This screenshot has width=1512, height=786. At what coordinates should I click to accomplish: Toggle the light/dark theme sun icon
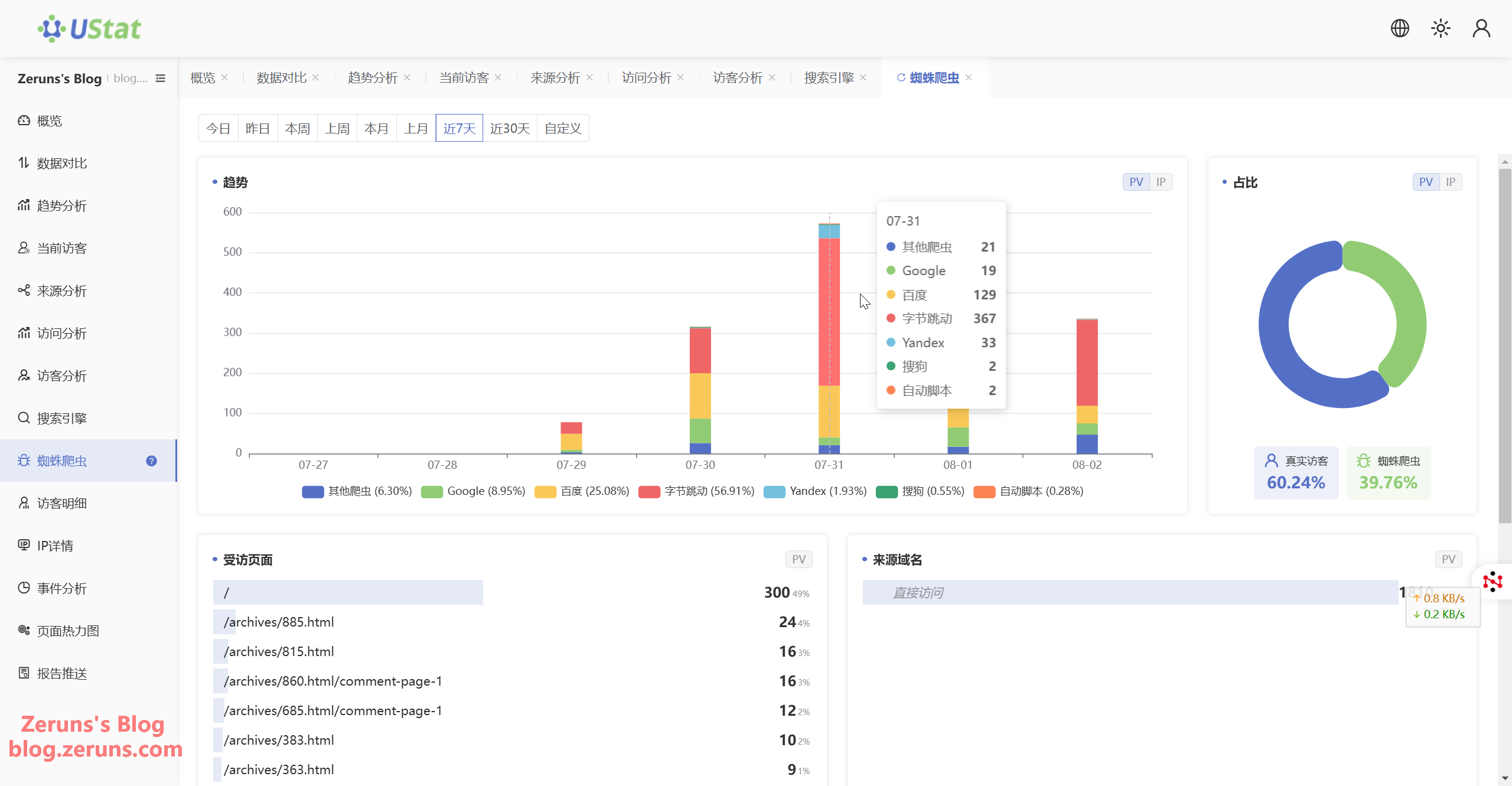[1441, 28]
